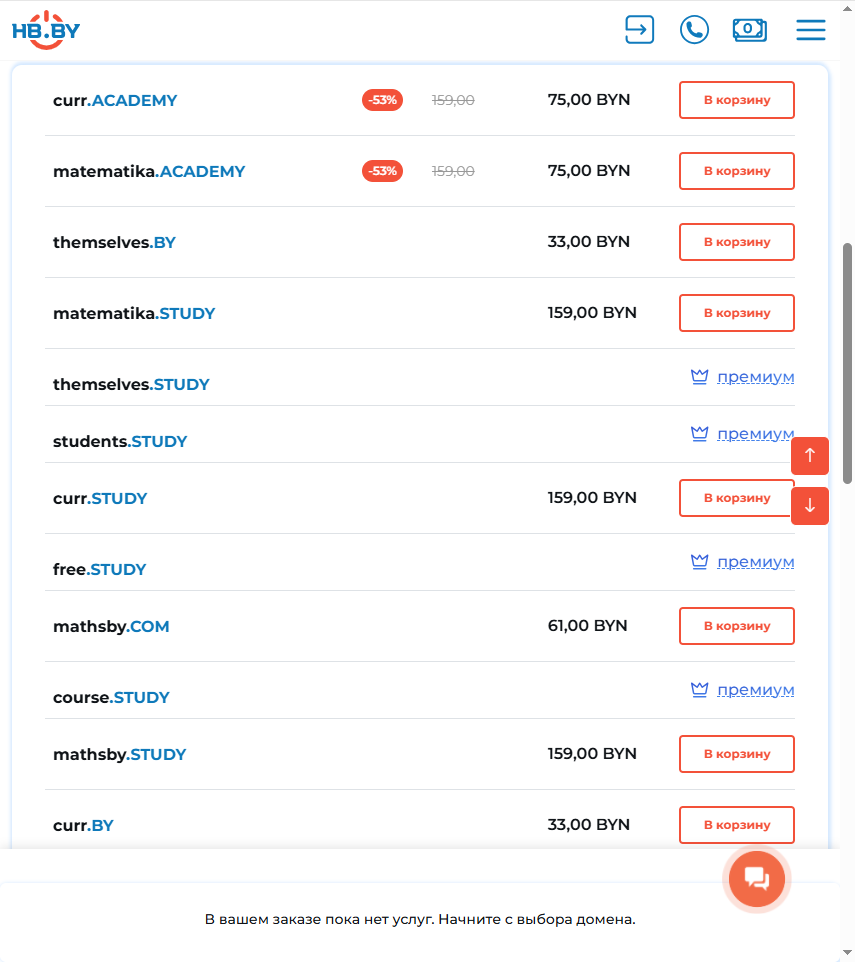Click the HB.BY logo
Screen dimensions: 855x962
pyautogui.click(x=46, y=30)
